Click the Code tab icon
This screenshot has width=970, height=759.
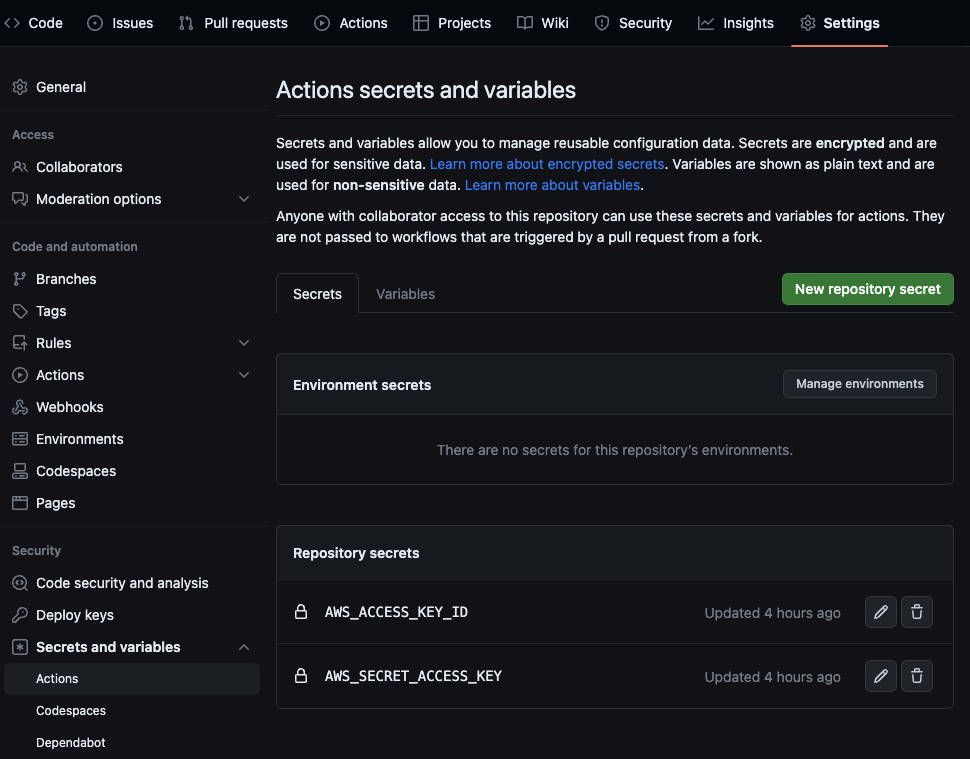14,22
